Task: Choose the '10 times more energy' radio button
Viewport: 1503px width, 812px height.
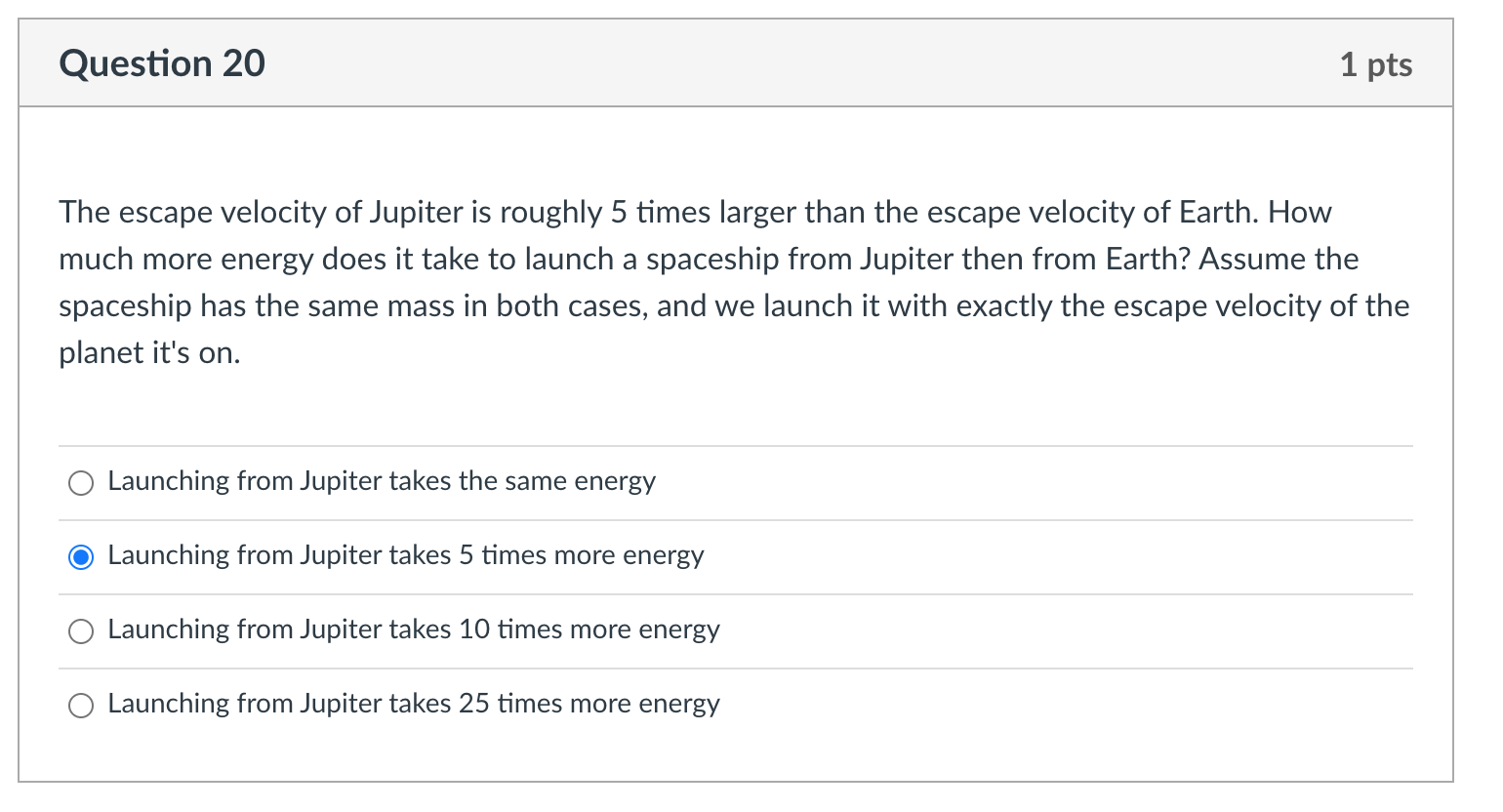Action: click(x=81, y=631)
